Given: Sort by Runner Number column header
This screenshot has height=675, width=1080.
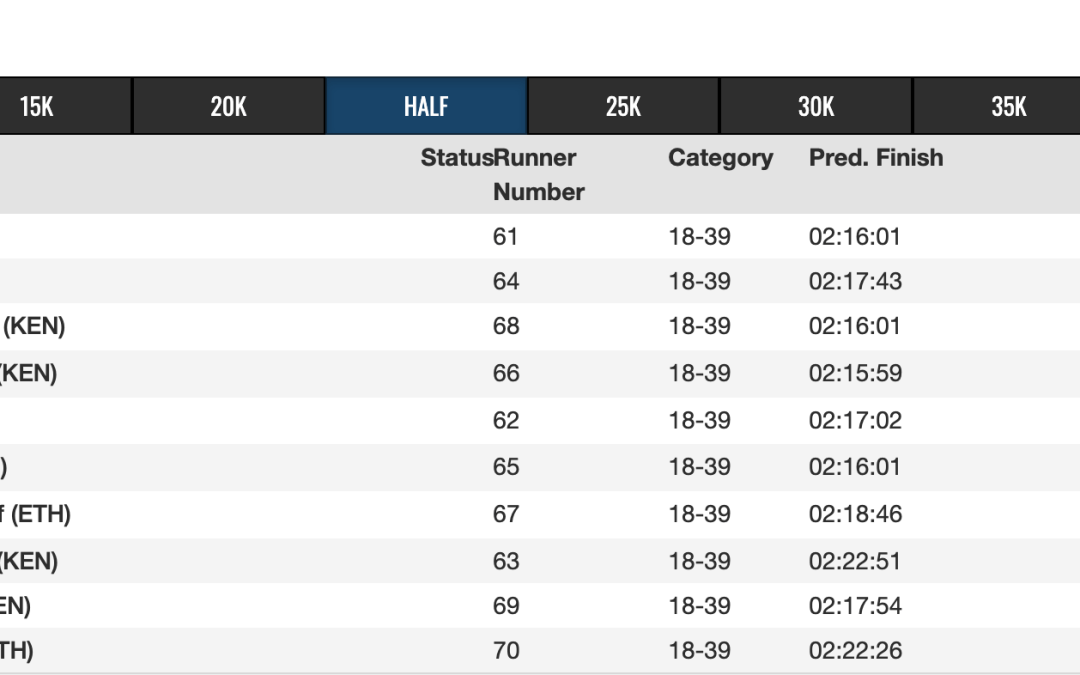Looking at the screenshot, I should (x=538, y=175).
